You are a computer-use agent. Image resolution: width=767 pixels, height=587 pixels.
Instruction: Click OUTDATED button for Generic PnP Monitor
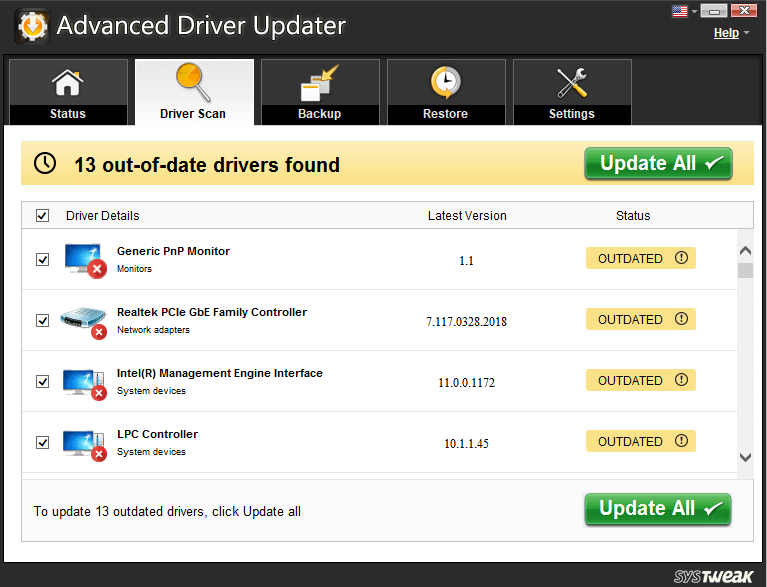pos(641,258)
